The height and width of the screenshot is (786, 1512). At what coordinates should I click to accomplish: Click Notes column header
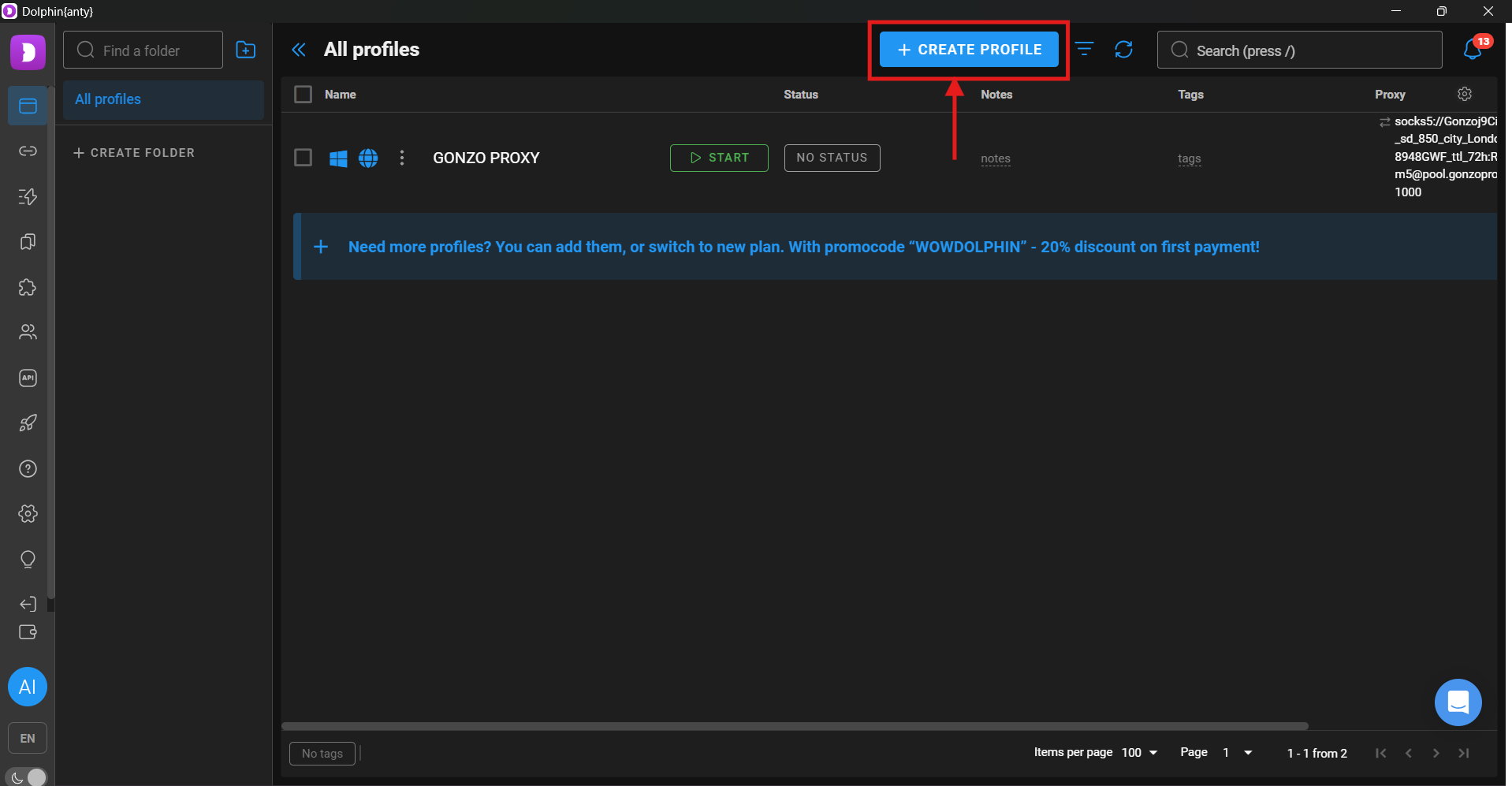(996, 95)
